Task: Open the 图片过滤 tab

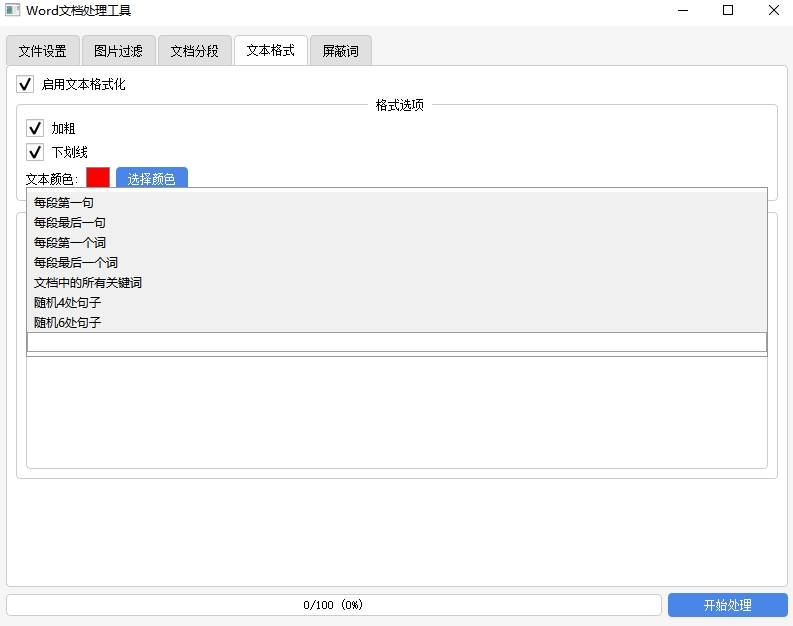Action: pos(118,51)
